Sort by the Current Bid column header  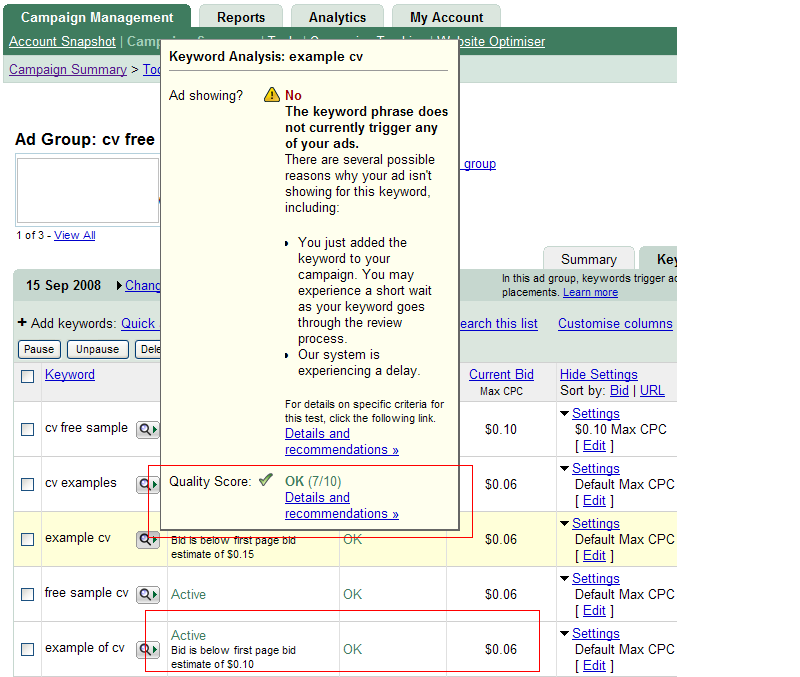(x=501, y=374)
